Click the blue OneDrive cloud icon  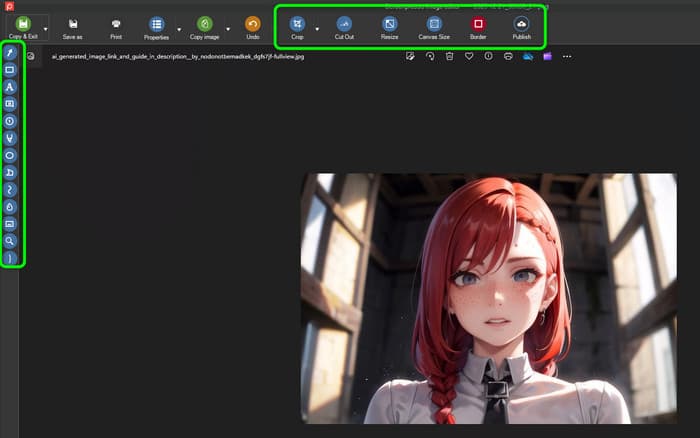pyautogui.click(x=528, y=56)
